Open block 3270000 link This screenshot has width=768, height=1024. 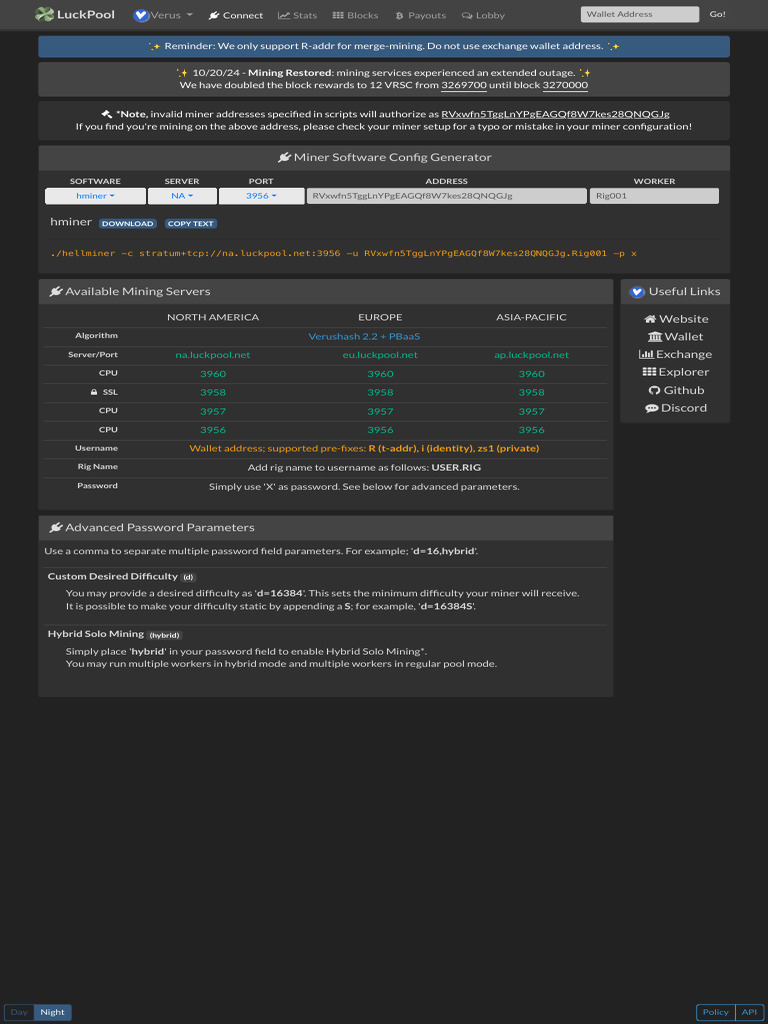[565, 85]
